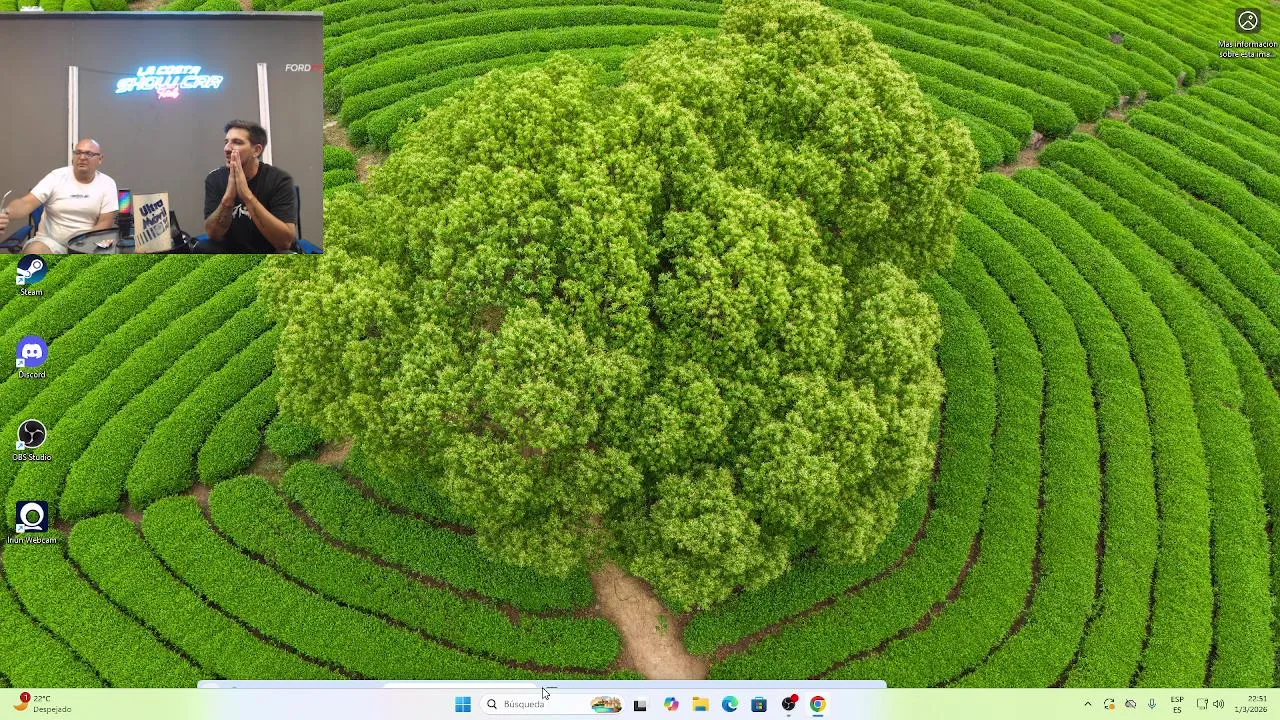Open the Windows Start menu
The height and width of the screenshot is (720, 1280).
coord(463,704)
